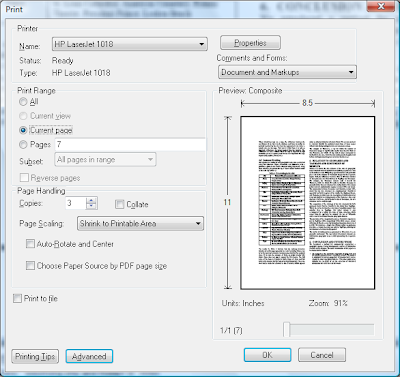Open the Comments and Forms dropdown
Viewport: 400px width, 377px height.
point(287,72)
